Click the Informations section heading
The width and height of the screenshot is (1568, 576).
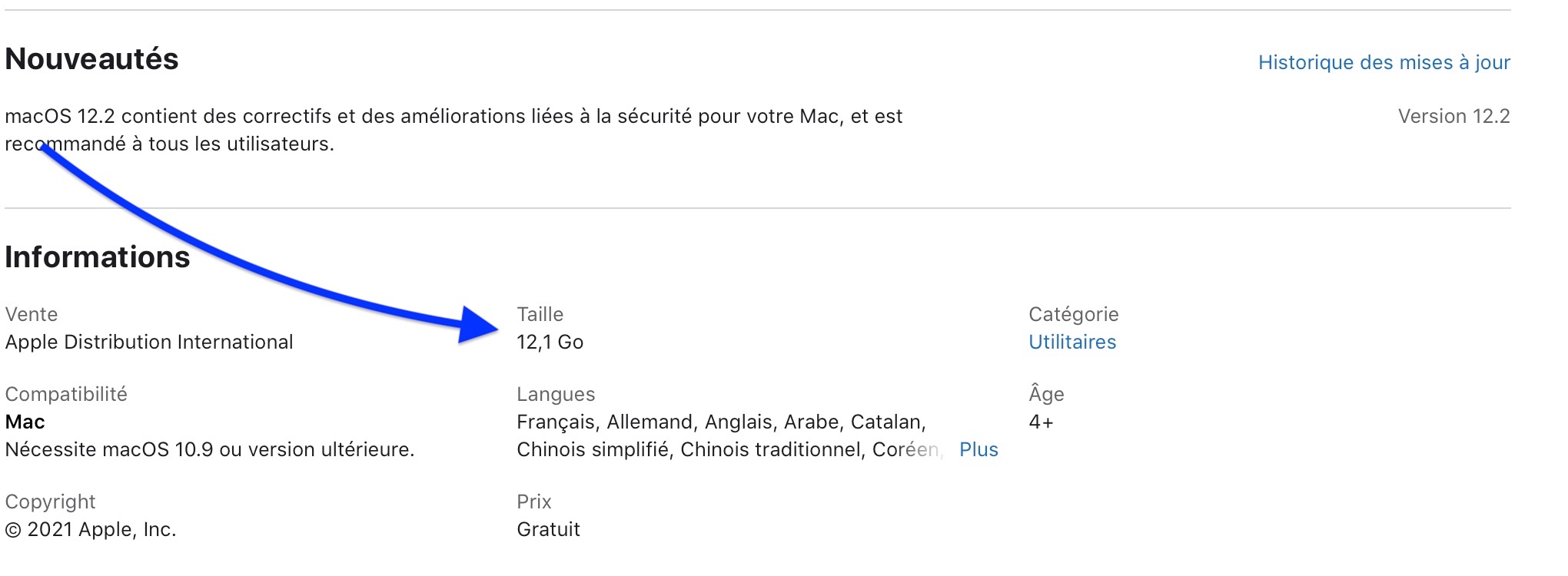pyautogui.click(x=97, y=257)
